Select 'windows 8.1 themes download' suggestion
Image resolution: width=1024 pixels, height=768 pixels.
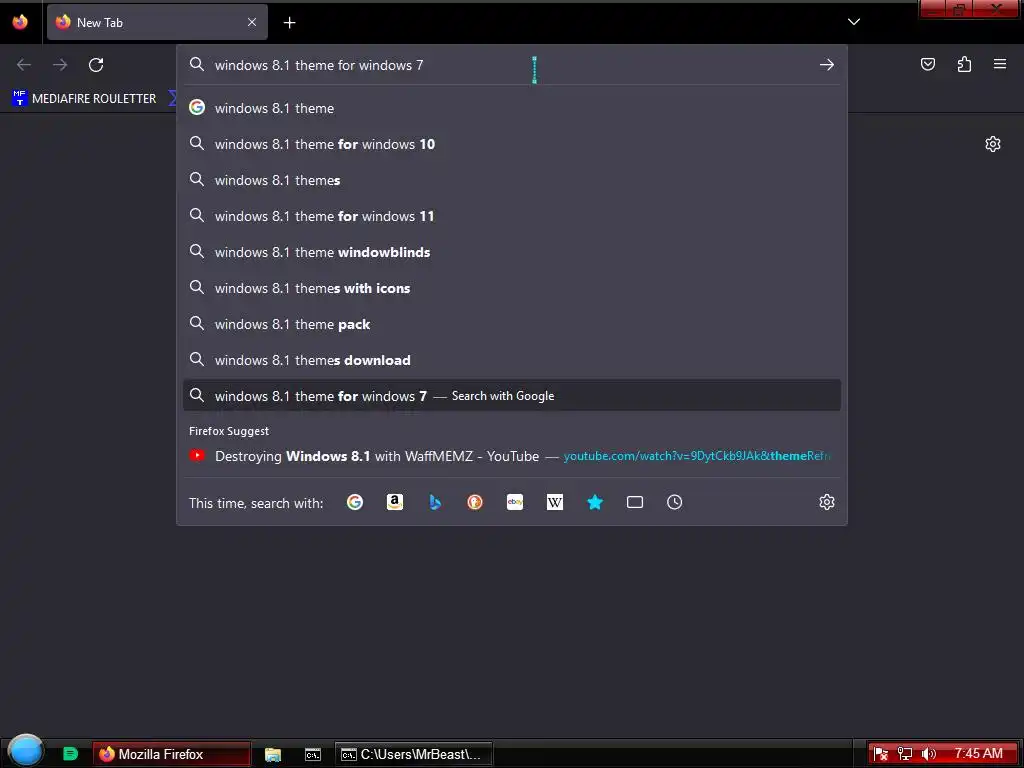(512, 360)
